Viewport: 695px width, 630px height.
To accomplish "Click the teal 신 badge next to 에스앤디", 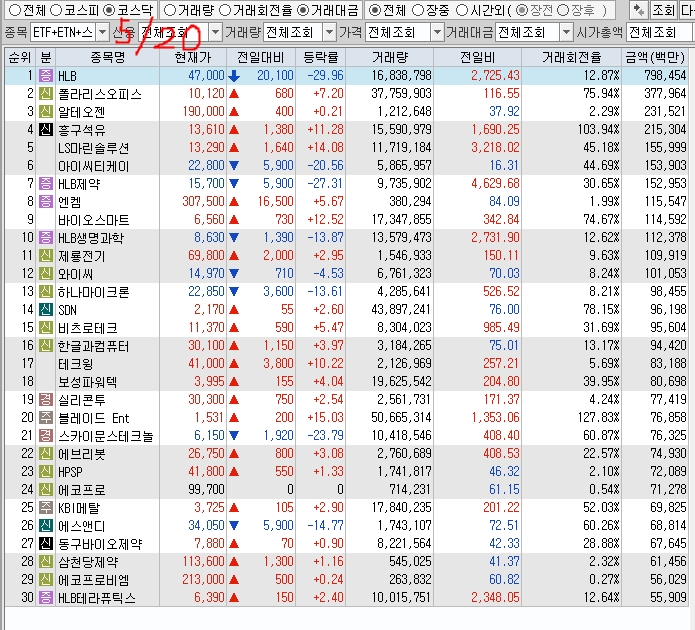I will coord(46,525).
